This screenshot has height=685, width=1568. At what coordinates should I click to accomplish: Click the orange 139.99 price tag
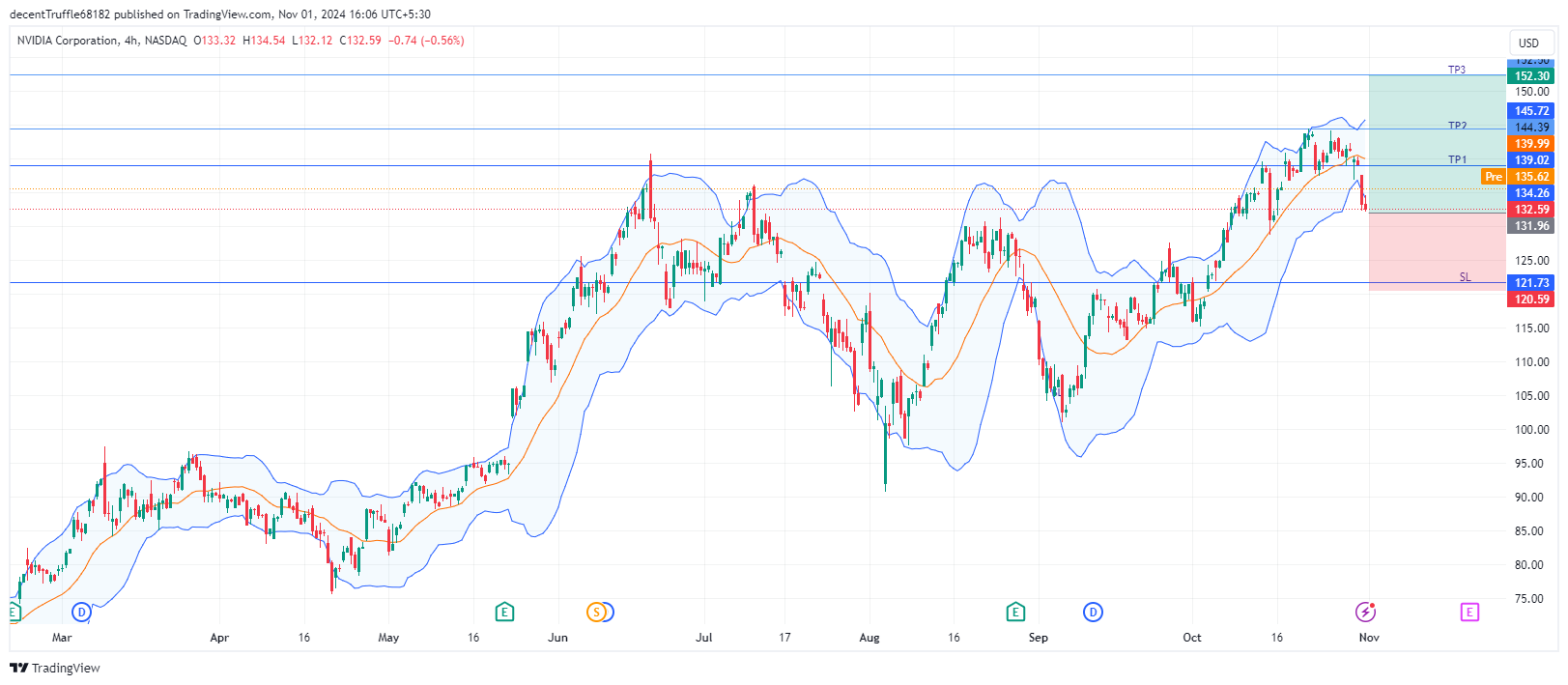(x=1531, y=144)
